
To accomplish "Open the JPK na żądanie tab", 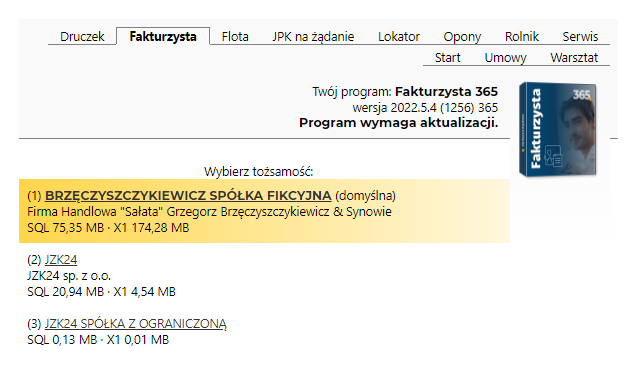I will pyautogui.click(x=313, y=37).
